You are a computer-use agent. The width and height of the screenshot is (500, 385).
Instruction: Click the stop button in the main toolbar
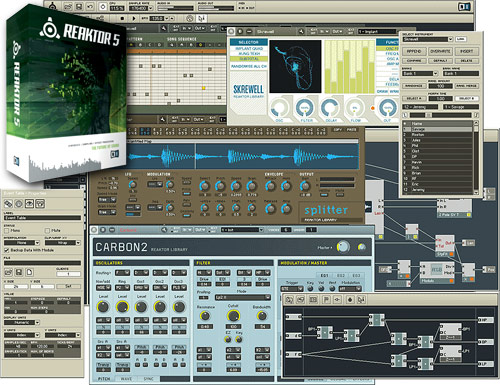[122, 18]
